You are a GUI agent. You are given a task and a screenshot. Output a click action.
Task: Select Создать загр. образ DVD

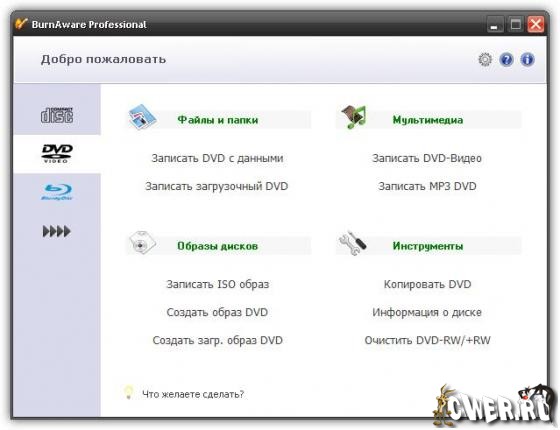coord(218,340)
